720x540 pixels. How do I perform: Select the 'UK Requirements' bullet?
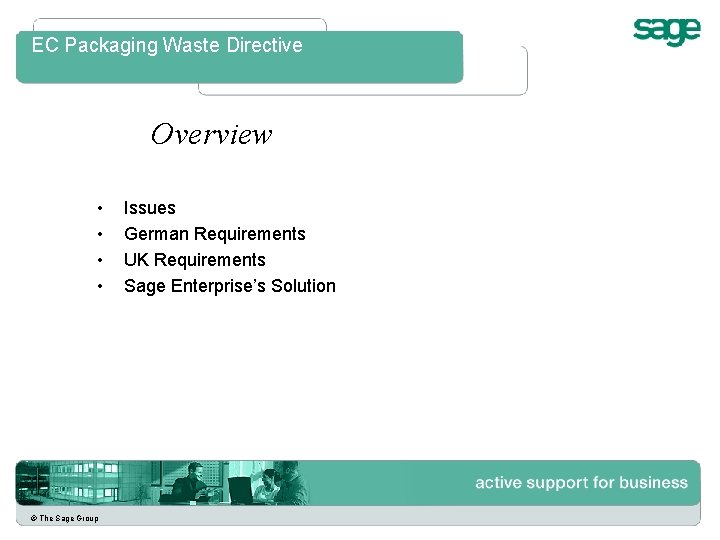pos(195,260)
